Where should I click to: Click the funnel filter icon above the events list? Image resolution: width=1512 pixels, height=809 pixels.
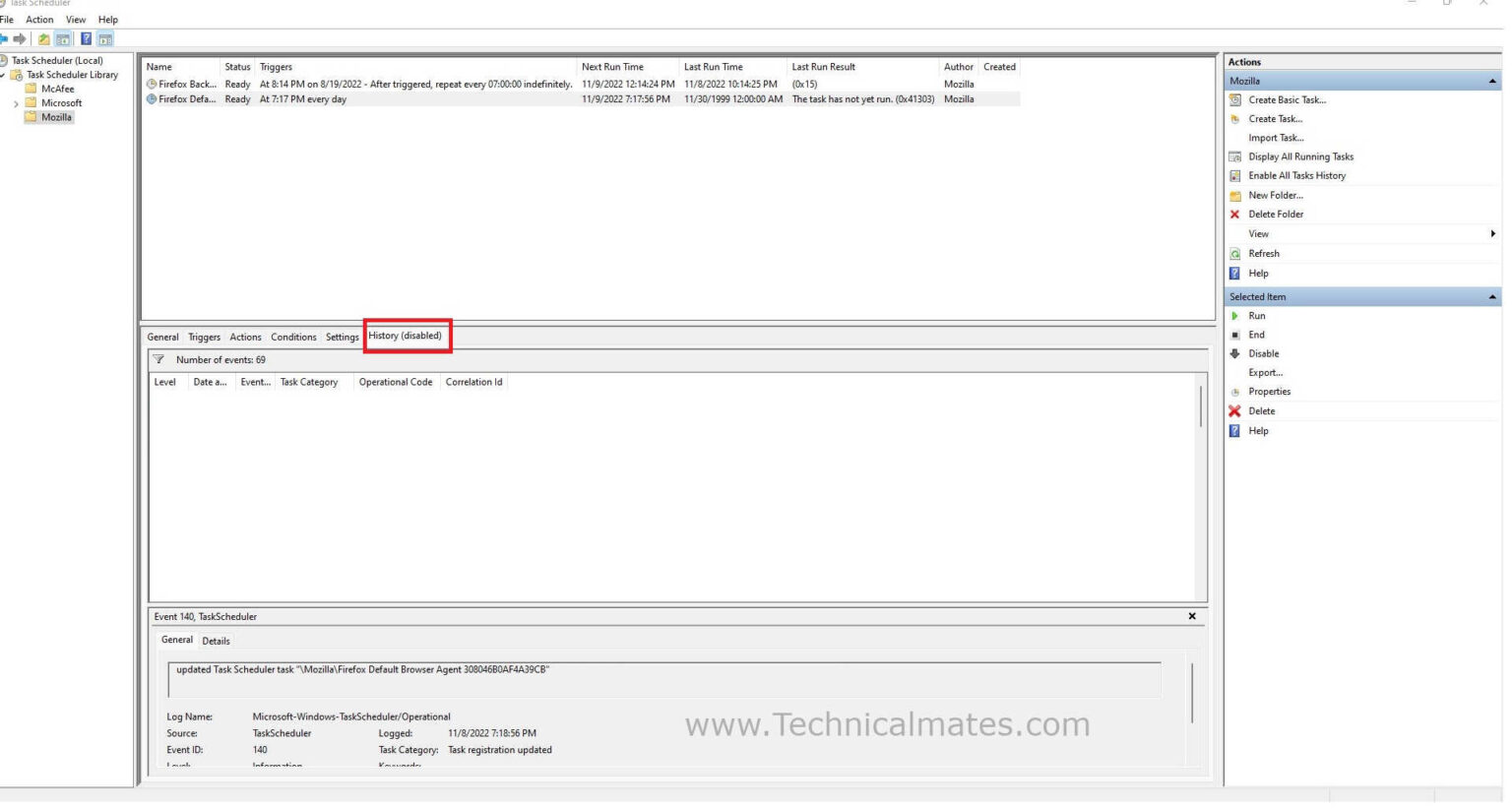158,359
